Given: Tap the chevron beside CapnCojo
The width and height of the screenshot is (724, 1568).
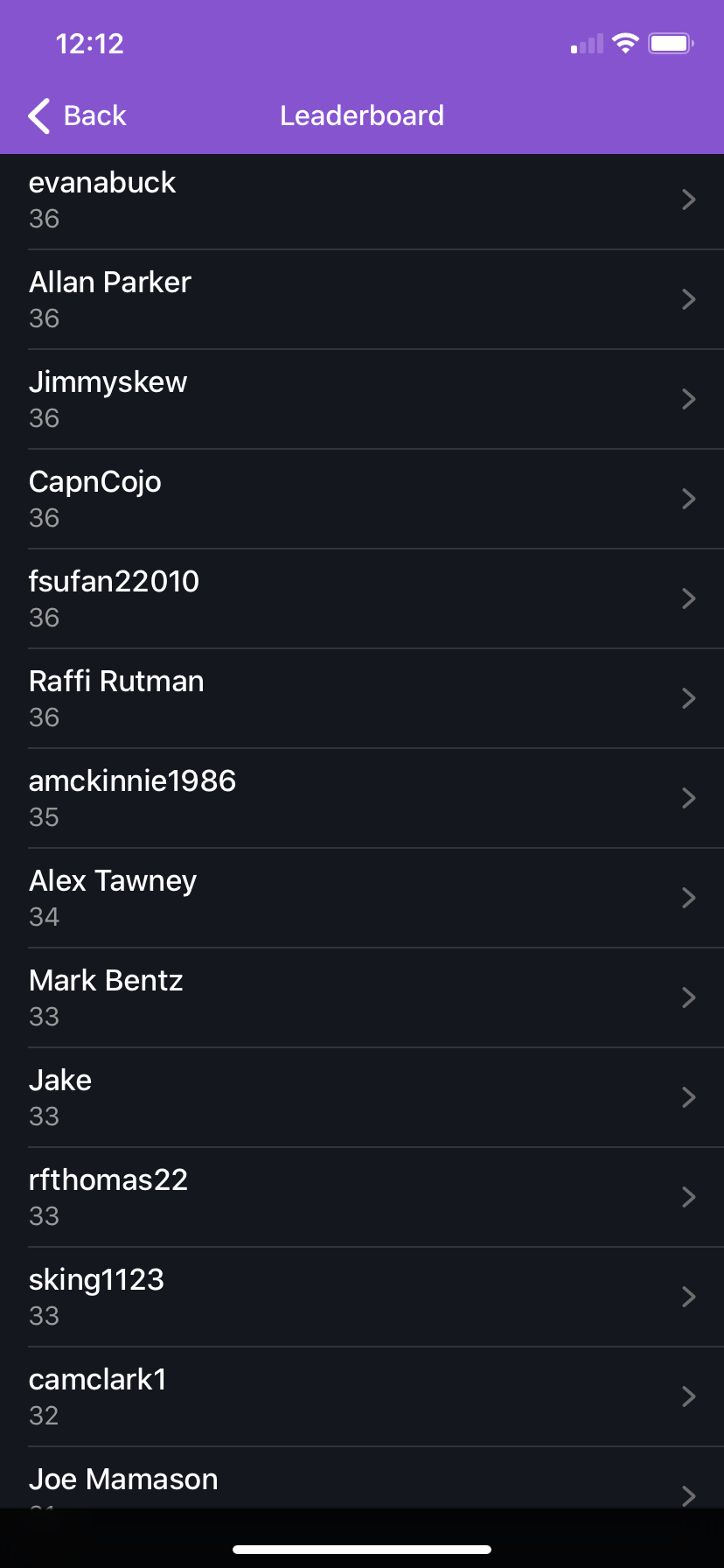Looking at the screenshot, I should click(x=688, y=499).
